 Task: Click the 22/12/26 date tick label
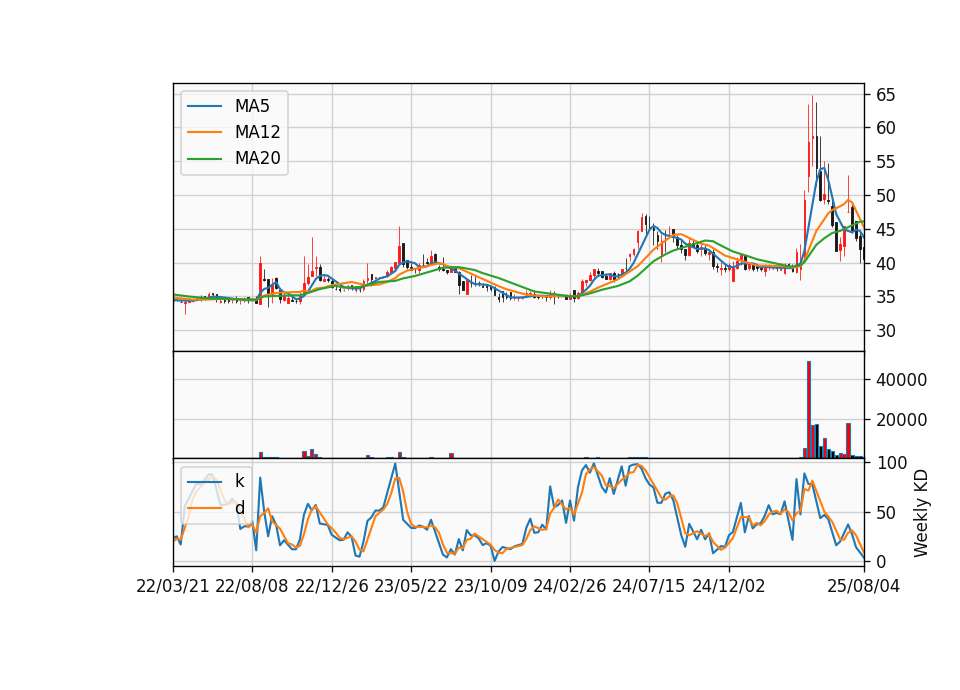click(x=332, y=586)
